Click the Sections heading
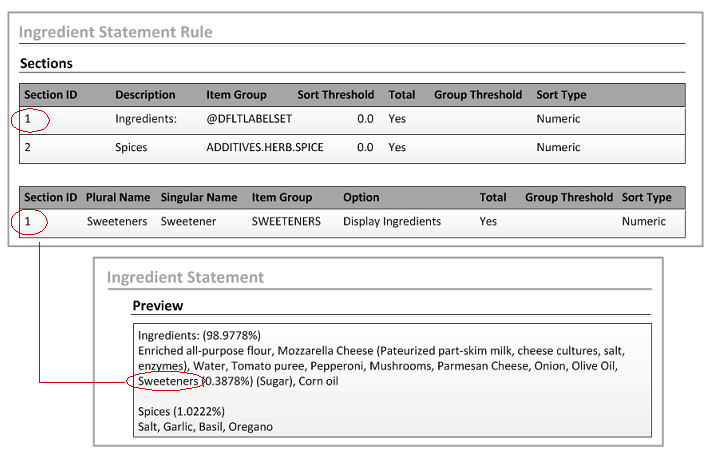 tap(46, 64)
